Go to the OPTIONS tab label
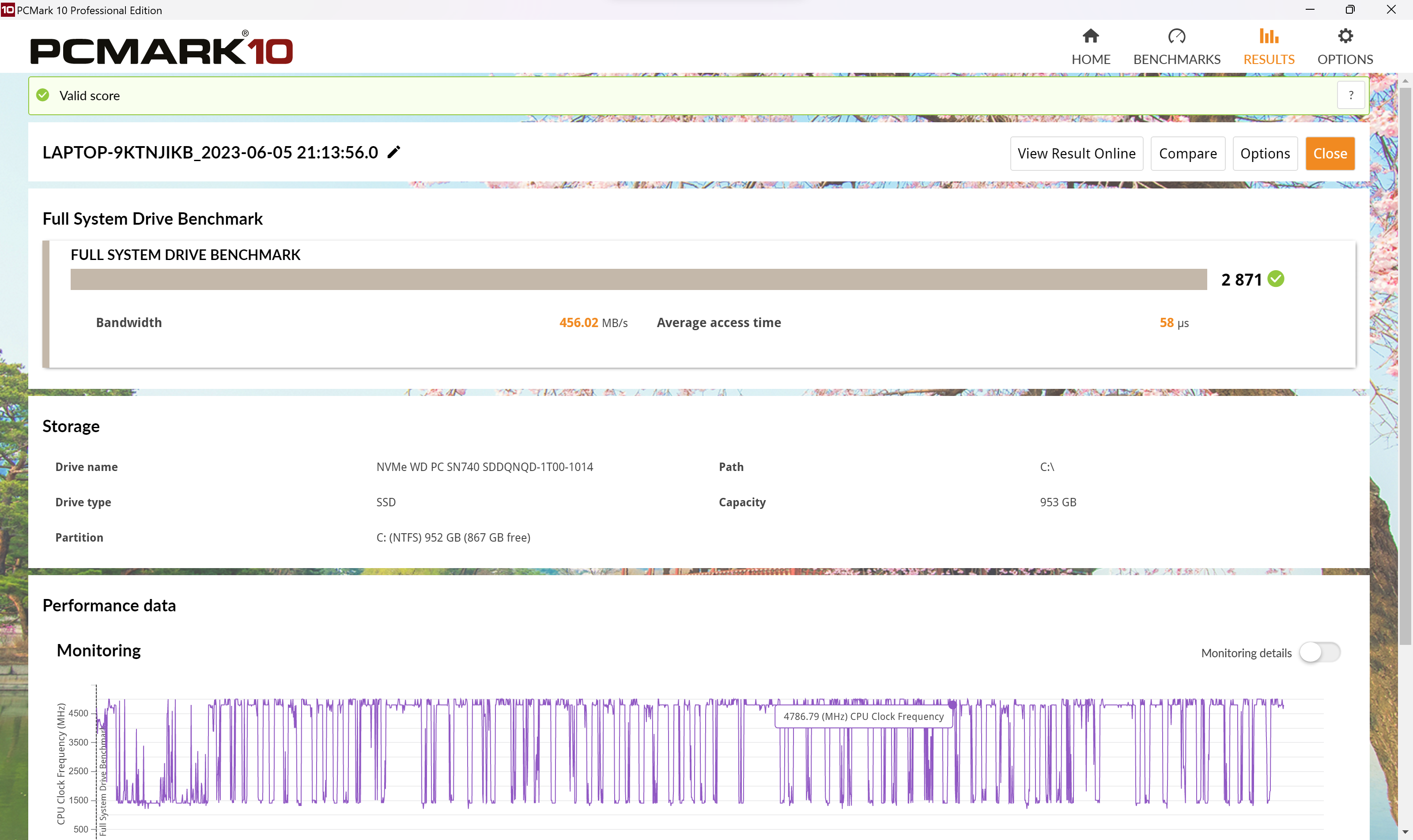1413x840 pixels. click(1345, 60)
